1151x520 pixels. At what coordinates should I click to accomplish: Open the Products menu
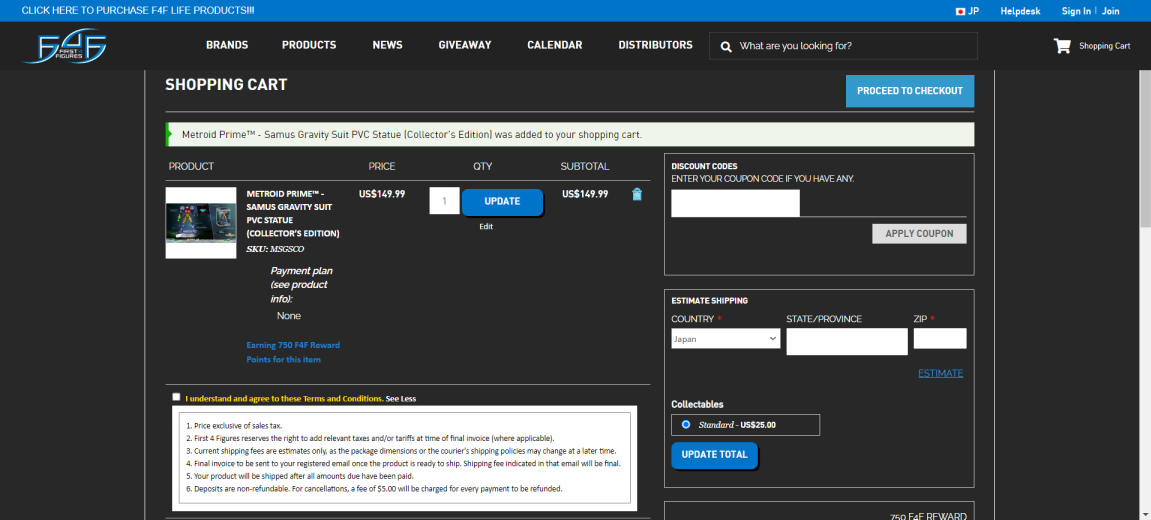[x=309, y=45]
